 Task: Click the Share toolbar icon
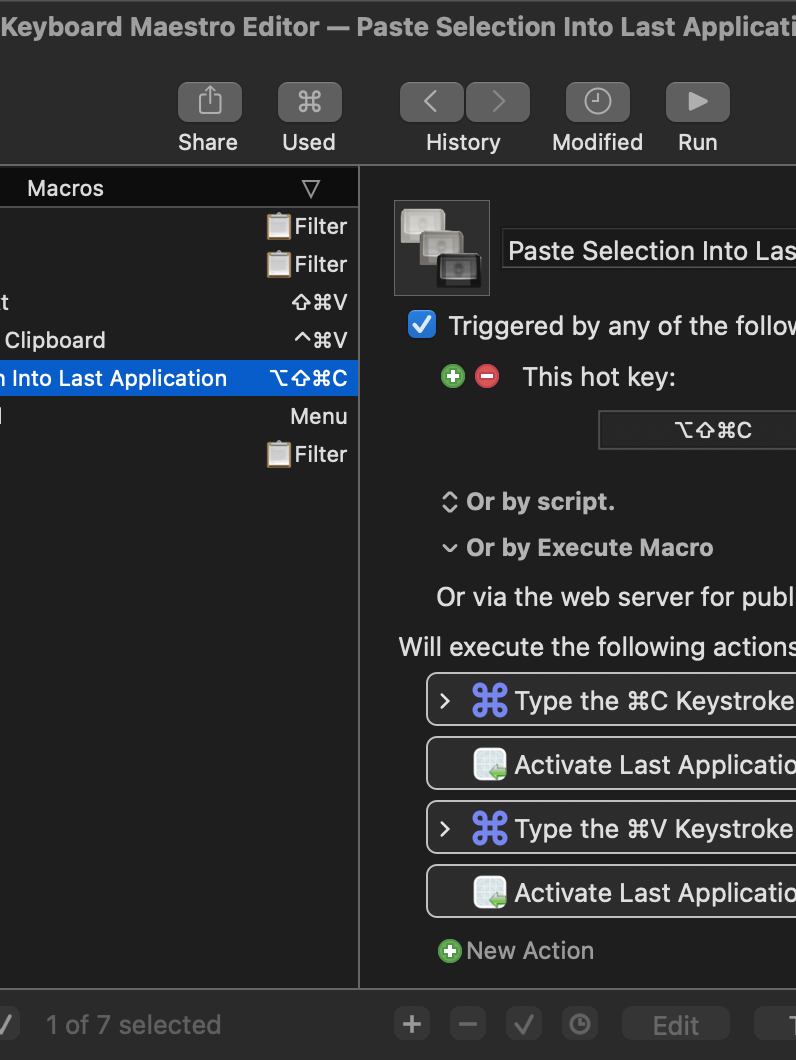[210, 102]
